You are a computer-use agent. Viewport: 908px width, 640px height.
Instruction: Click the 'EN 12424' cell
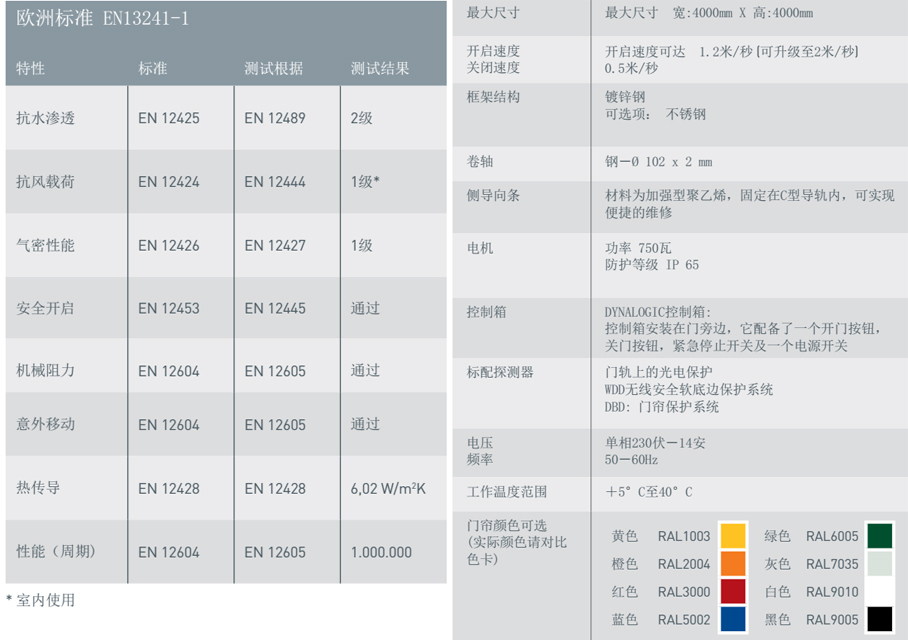(x=169, y=182)
